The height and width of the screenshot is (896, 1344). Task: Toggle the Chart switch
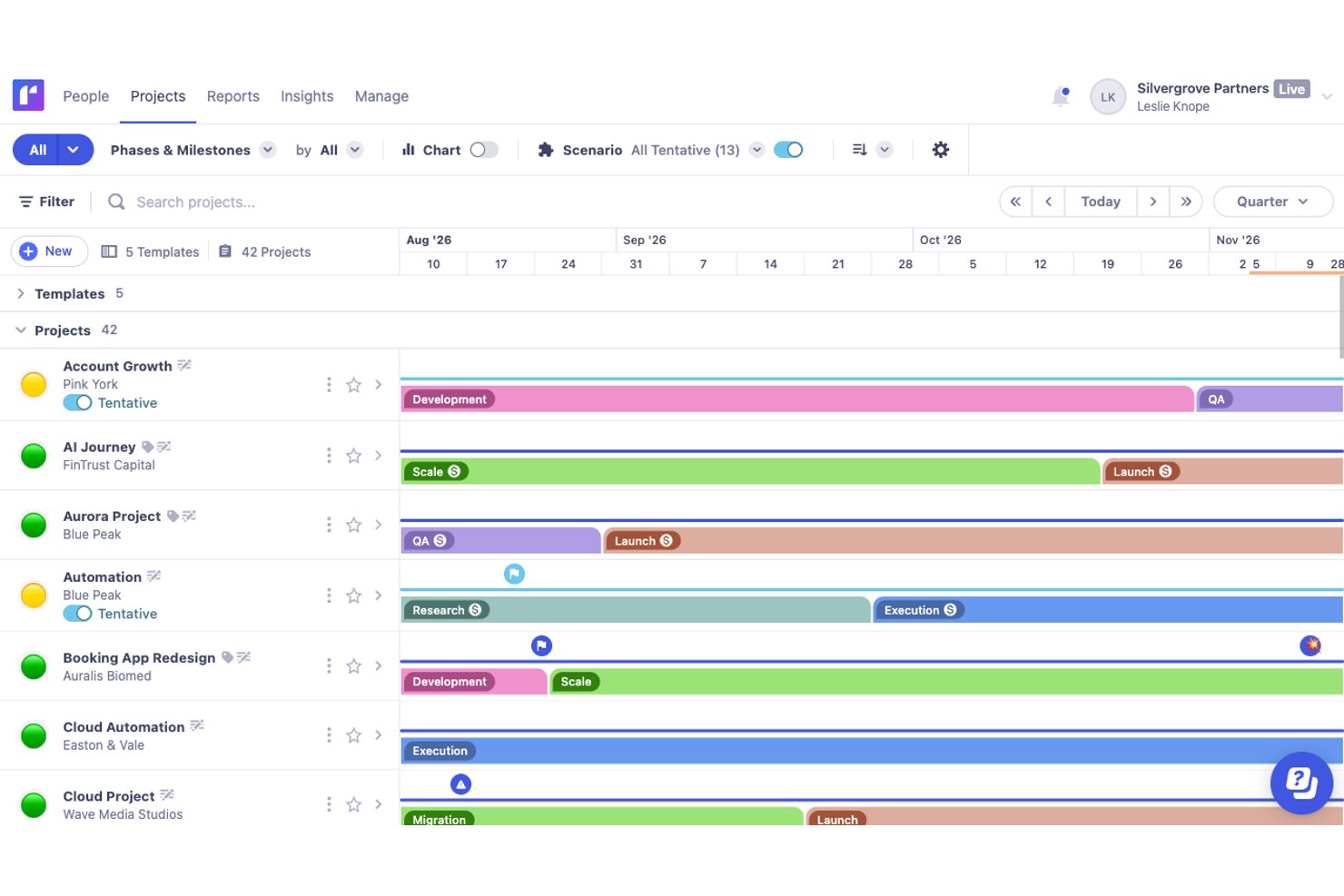484,150
